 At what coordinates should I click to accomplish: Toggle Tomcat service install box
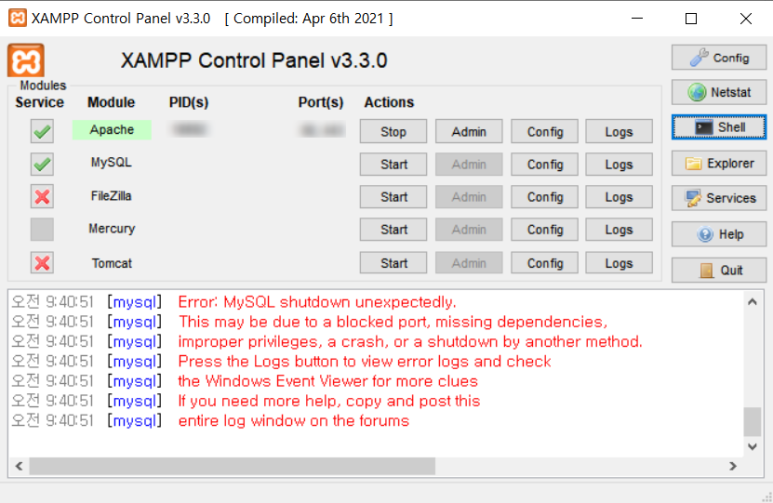click(x=42, y=262)
